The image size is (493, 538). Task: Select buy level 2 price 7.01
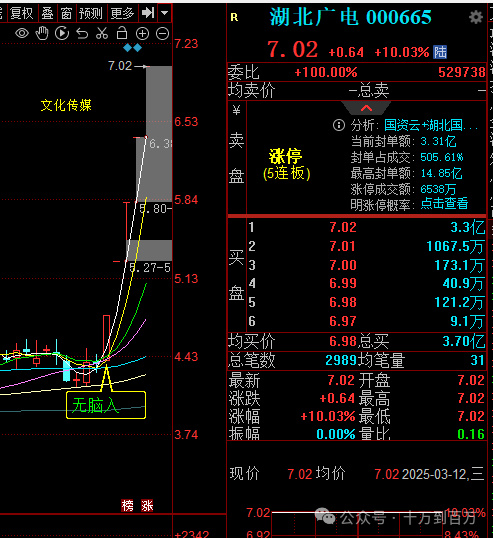pyautogui.click(x=343, y=246)
